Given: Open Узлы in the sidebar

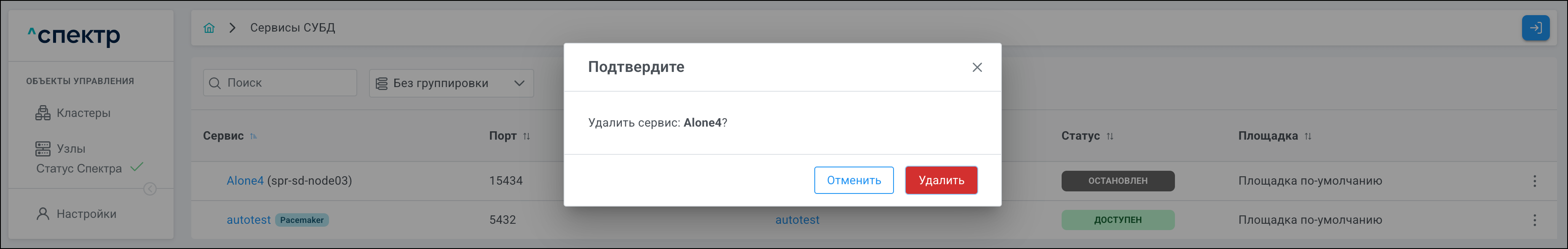Looking at the screenshot, I should 71,149.
